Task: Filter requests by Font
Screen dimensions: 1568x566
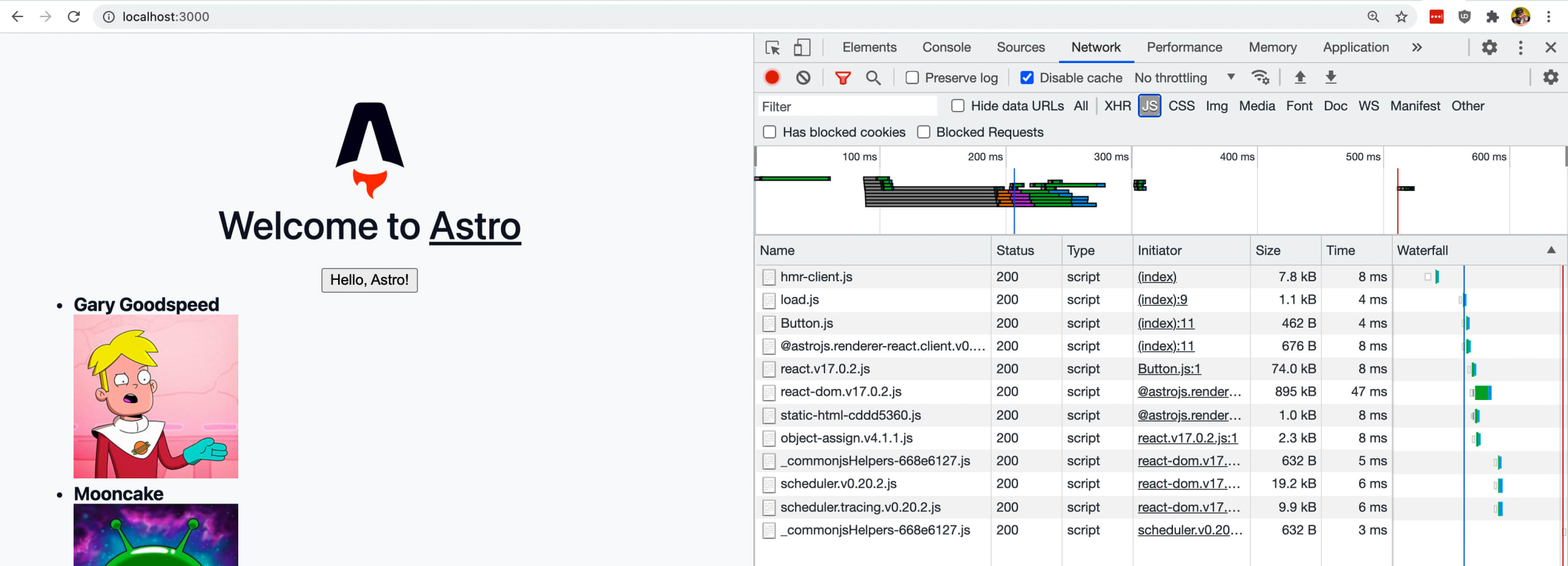Action: tap(1299, 106)
